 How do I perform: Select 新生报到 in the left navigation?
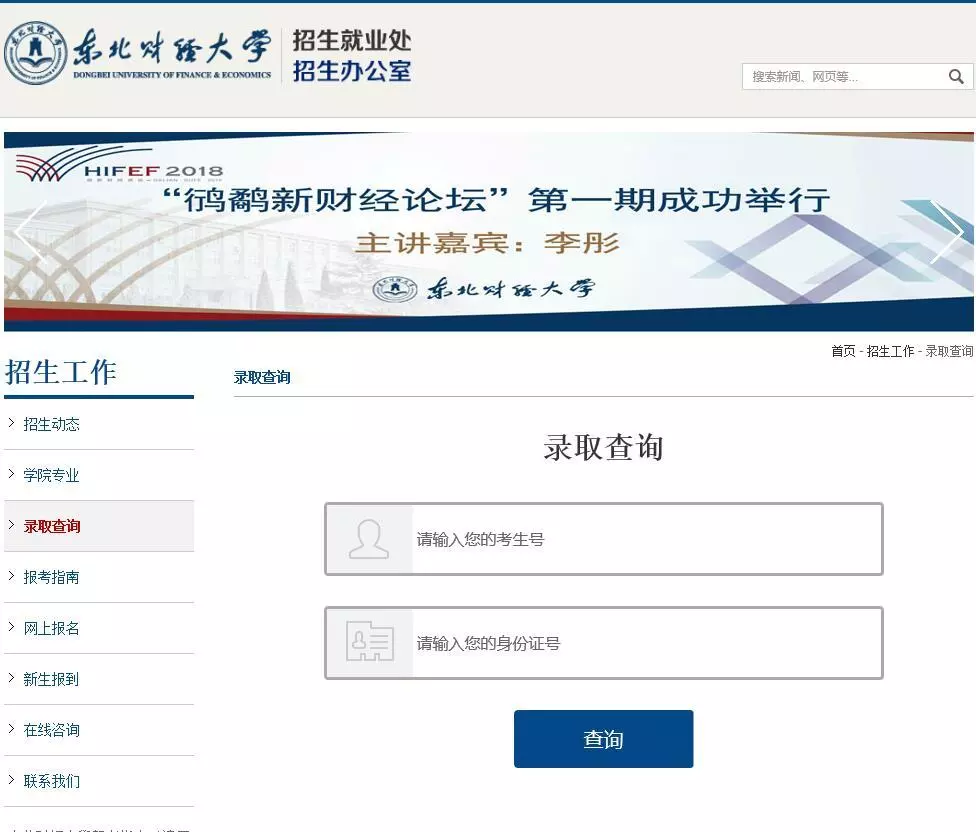50,679
